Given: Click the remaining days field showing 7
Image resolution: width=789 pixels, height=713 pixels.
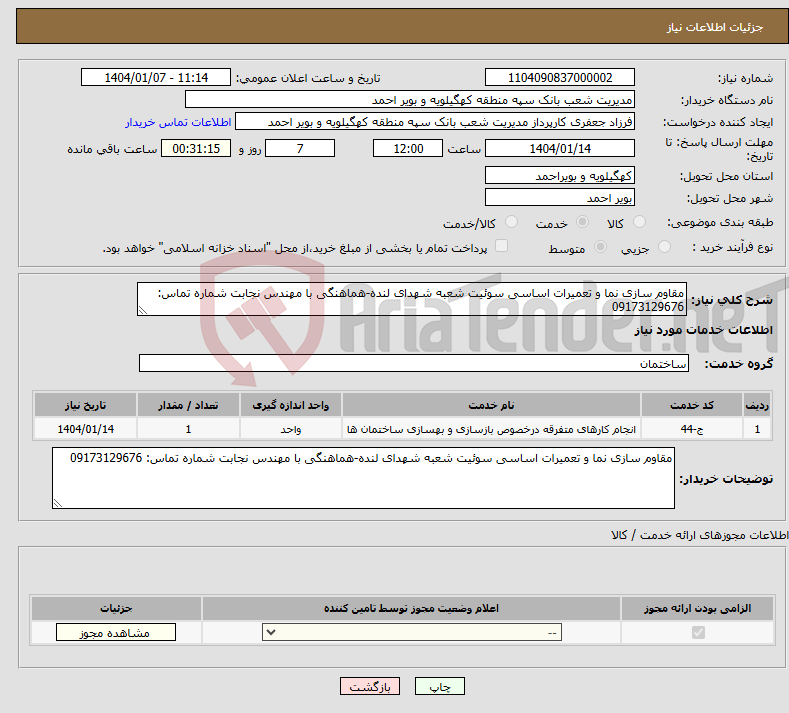Looking at the screenshot, I should click(x=300, y=148).
